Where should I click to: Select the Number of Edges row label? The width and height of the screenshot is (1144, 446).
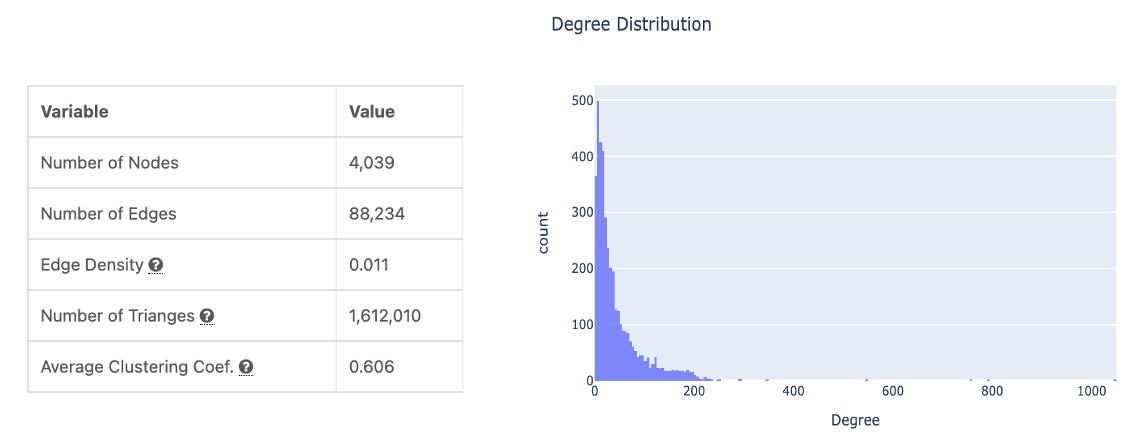(108, 214)
